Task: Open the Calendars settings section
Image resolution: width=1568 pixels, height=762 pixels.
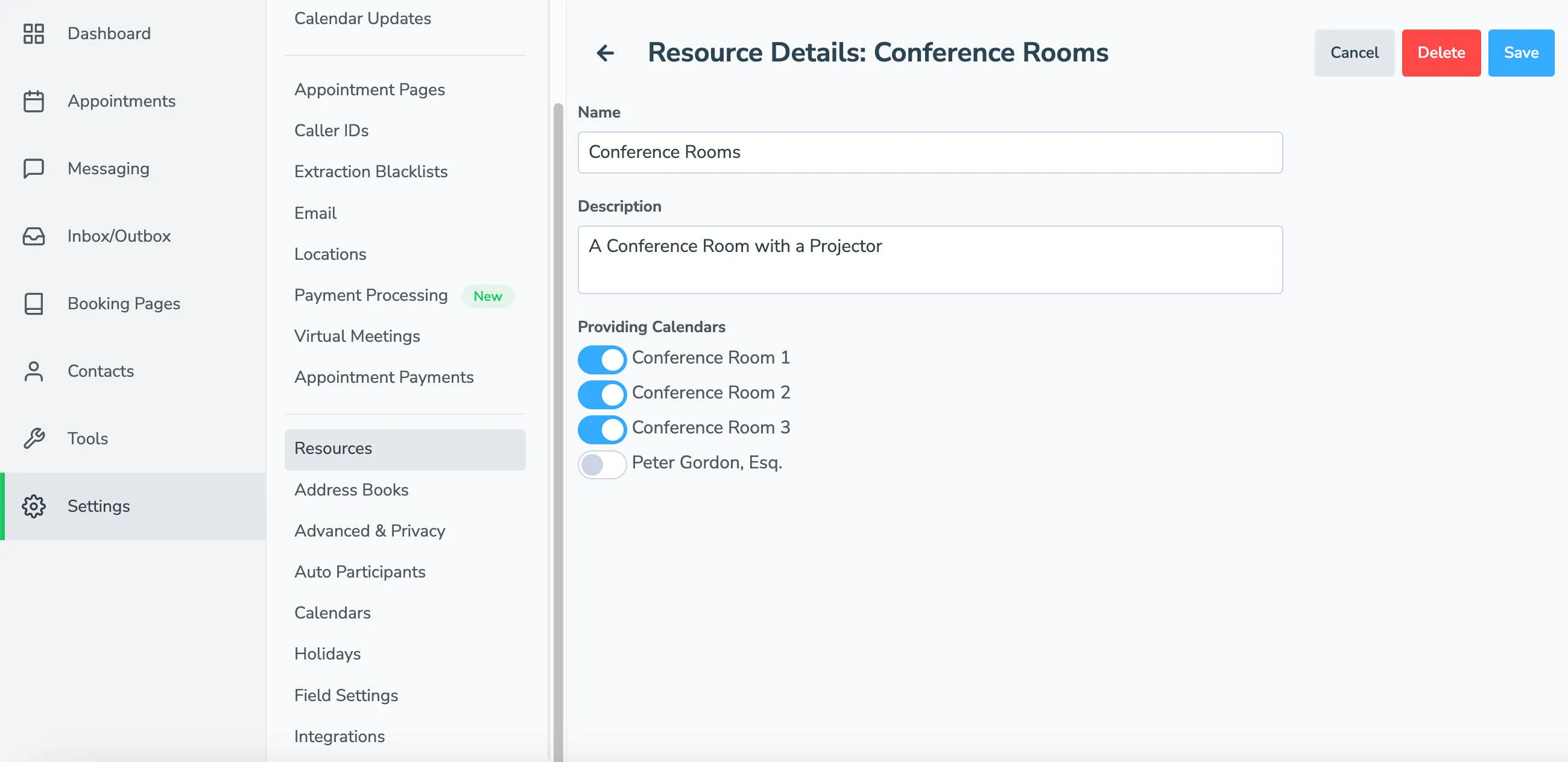Action: 332,613
